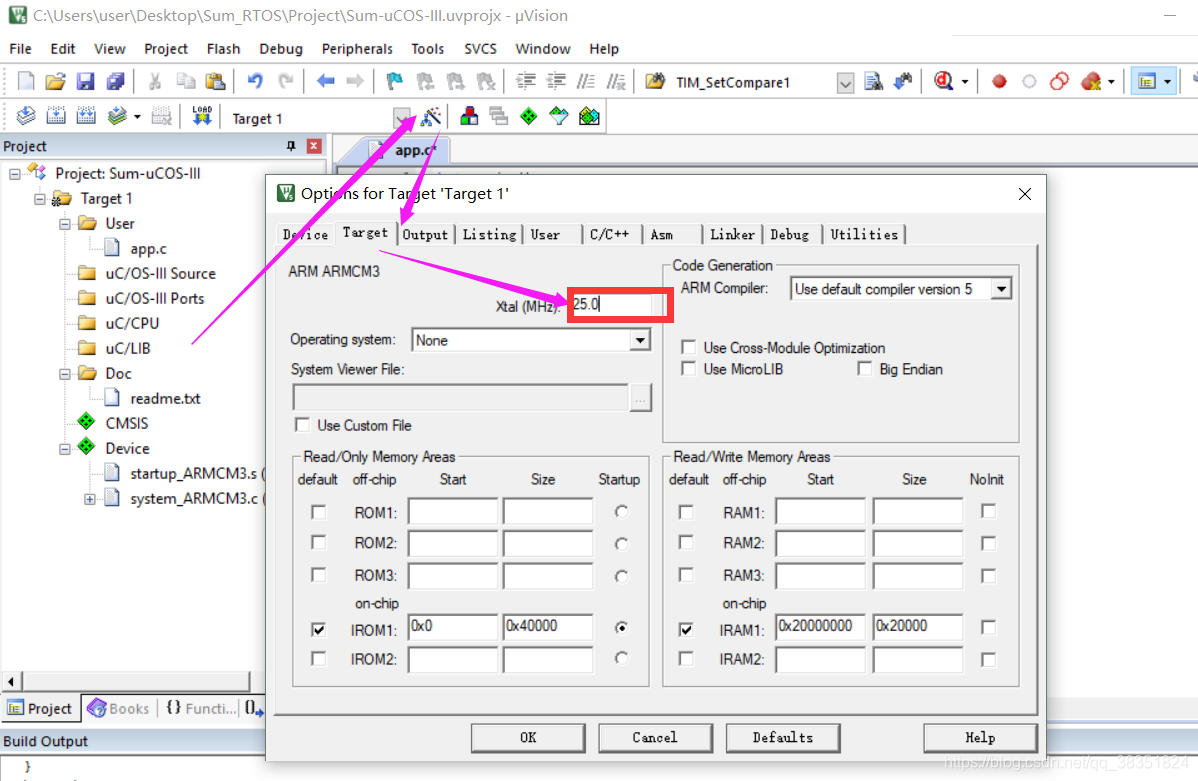Undo the last edit using the Undo arrow
Screen dimensions: 1198x781
(255, 81)
